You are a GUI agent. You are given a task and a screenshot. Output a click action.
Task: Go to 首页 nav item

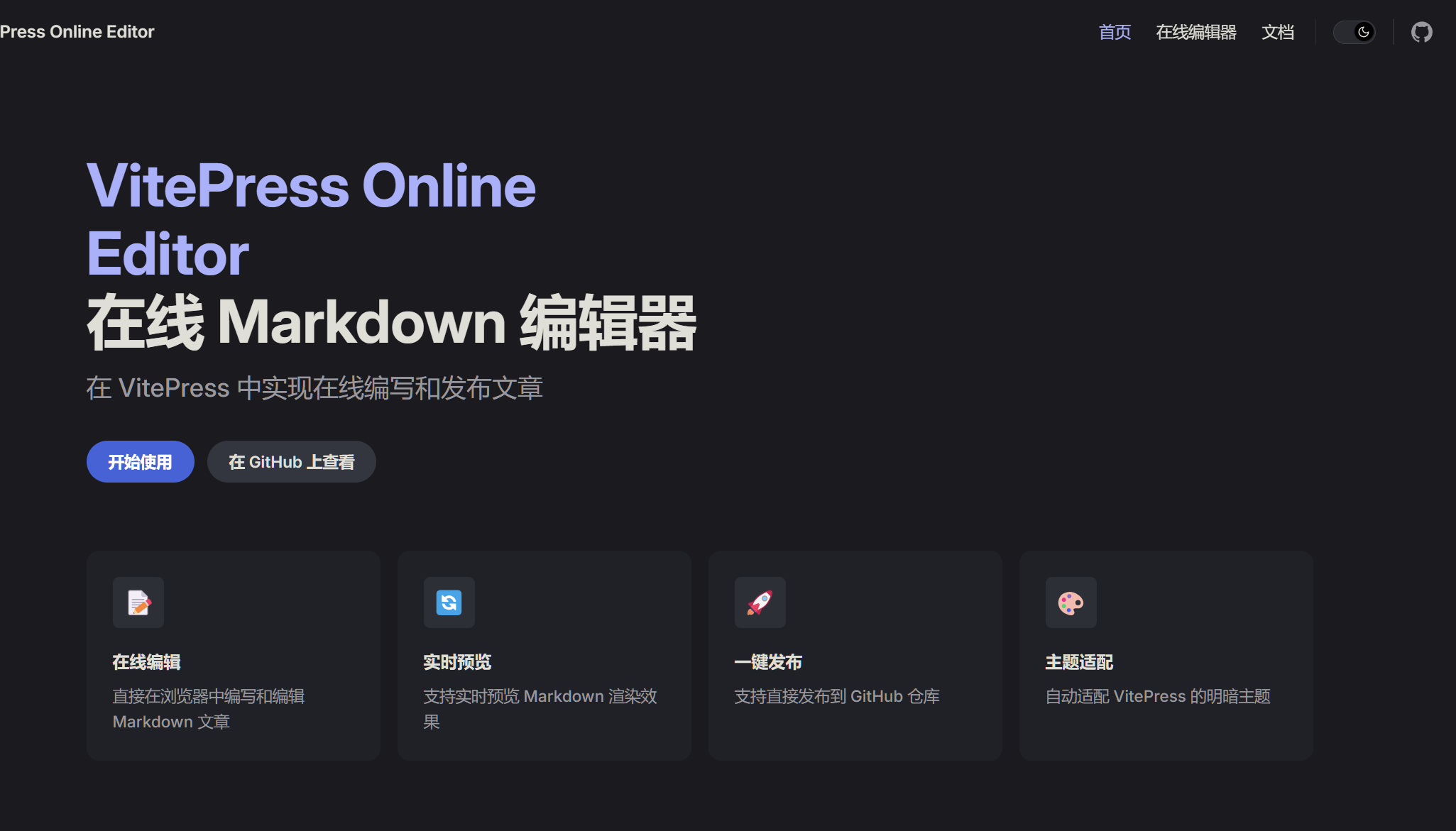tap(1115, 32)
